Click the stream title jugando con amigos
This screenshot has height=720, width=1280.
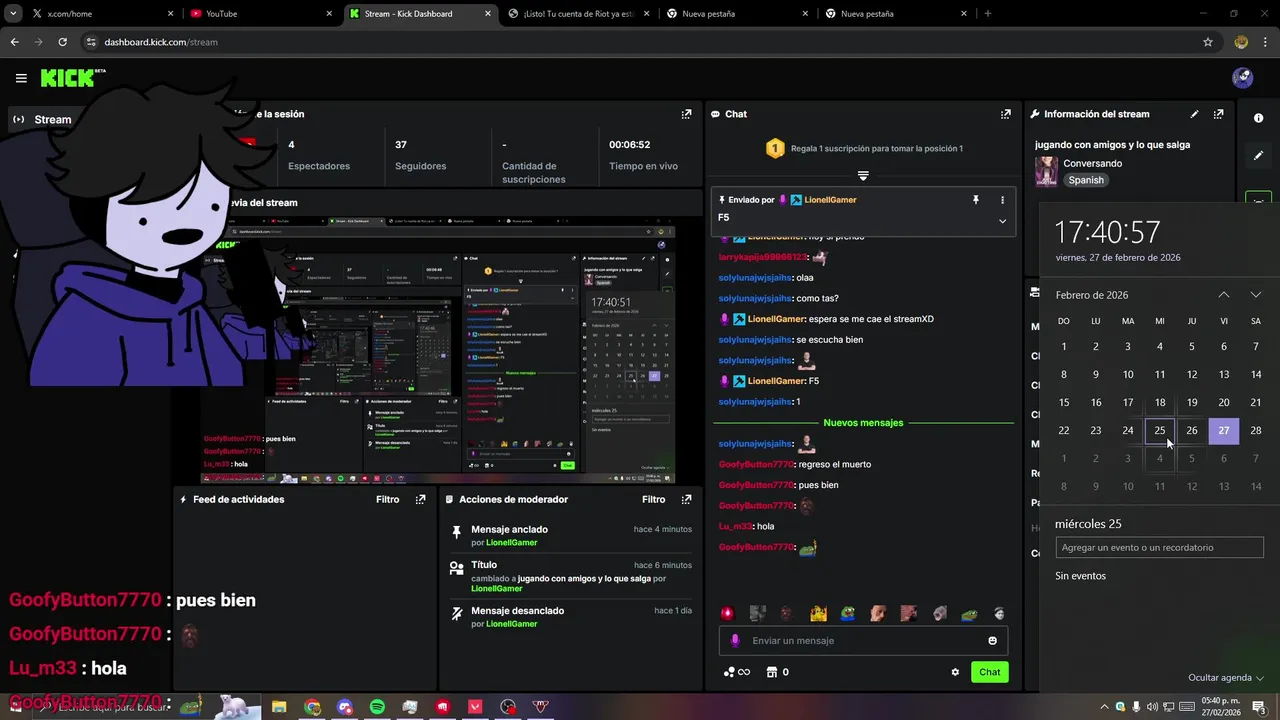(x=1112, y=144)
